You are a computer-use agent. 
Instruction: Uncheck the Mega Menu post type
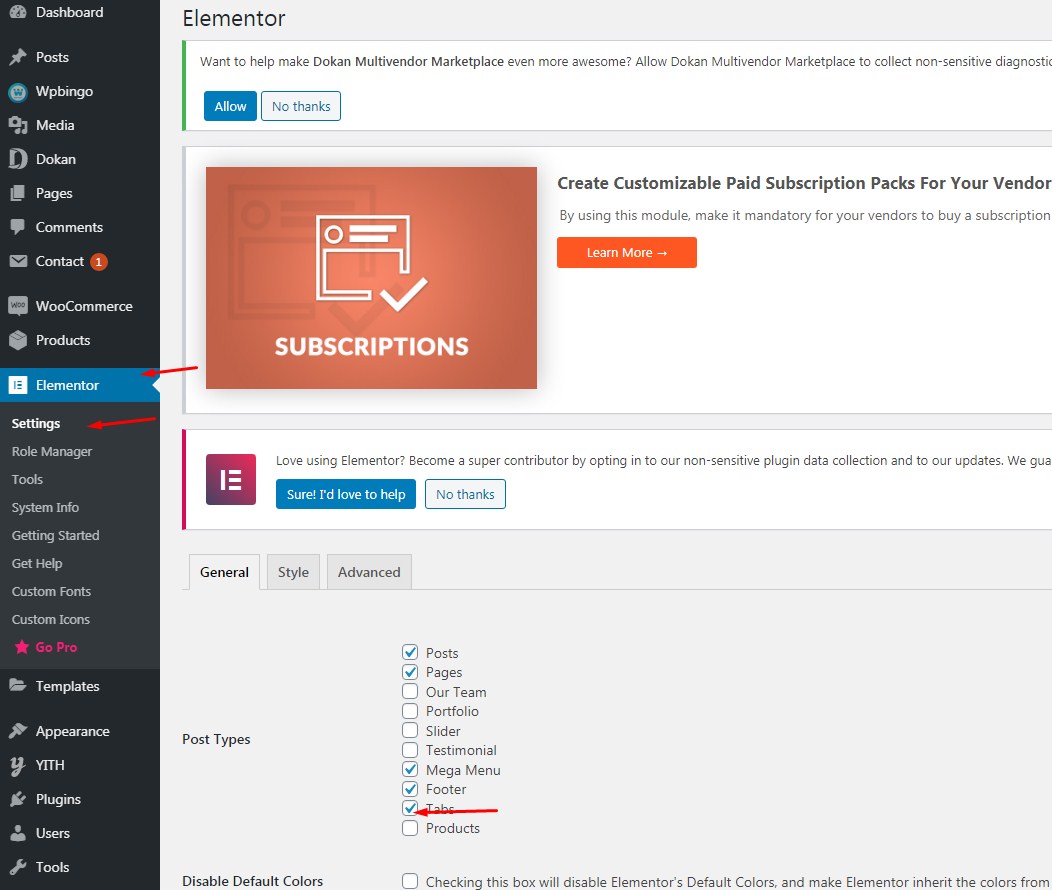point(410,769)
